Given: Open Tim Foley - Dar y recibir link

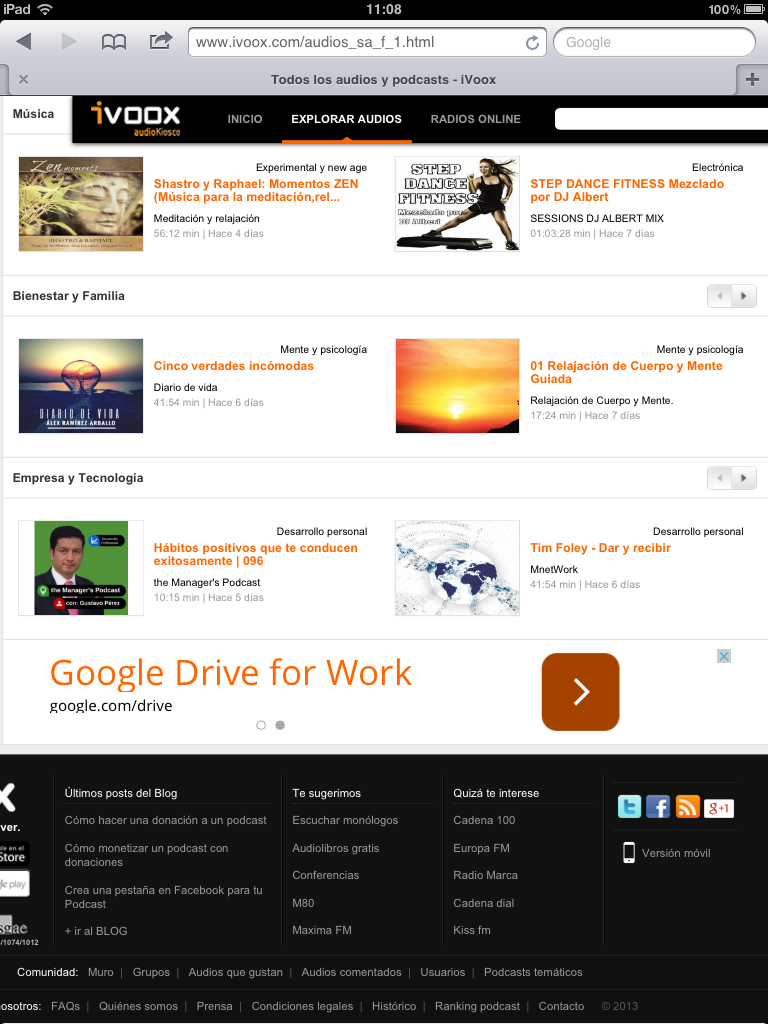Looking at the screenshot, I should click(x=600, y=549).
